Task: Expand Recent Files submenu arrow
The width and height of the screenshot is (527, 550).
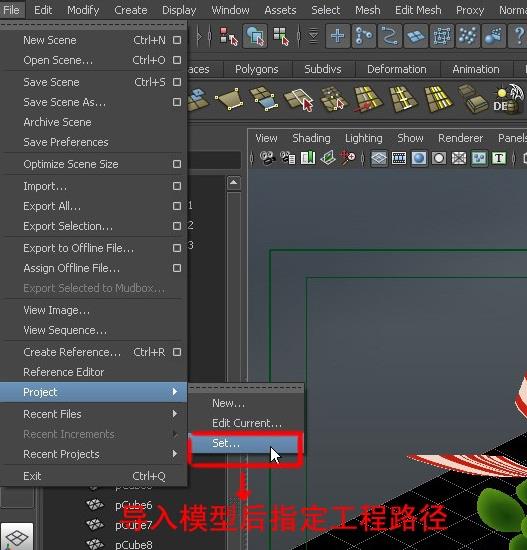Action: 175,414
